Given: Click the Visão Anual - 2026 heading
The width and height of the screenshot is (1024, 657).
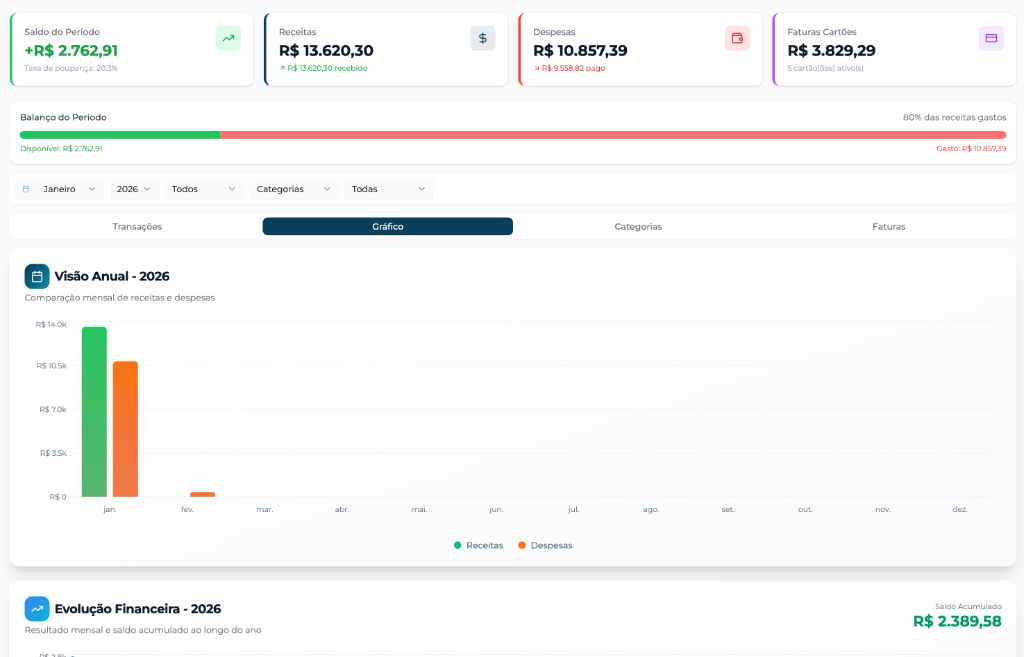Looking at the screenshot, I should coord(112,276).
